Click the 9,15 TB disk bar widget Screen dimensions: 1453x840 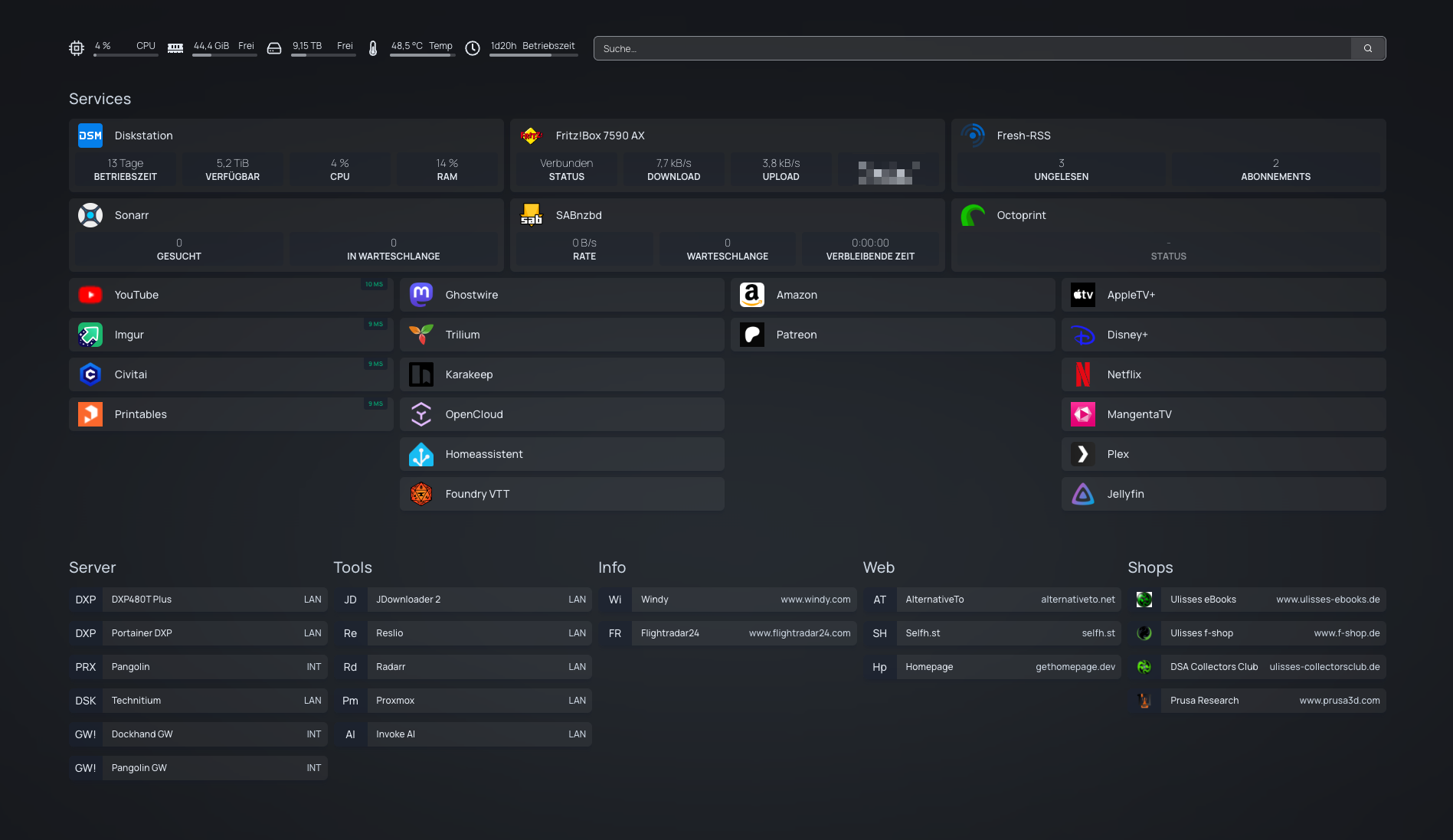(x=311, y=48)
